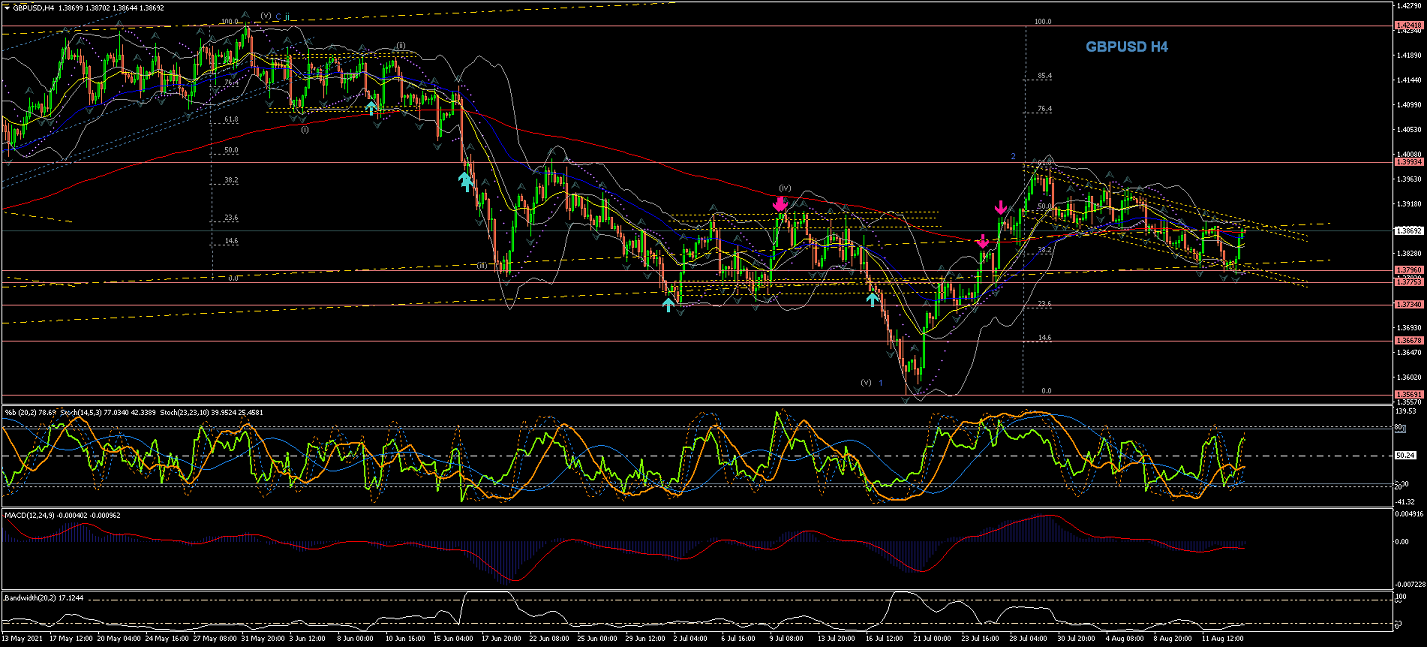Select the 28 Jul 04:00 time axis label

pyautogui.click(x=1029, y=637)
